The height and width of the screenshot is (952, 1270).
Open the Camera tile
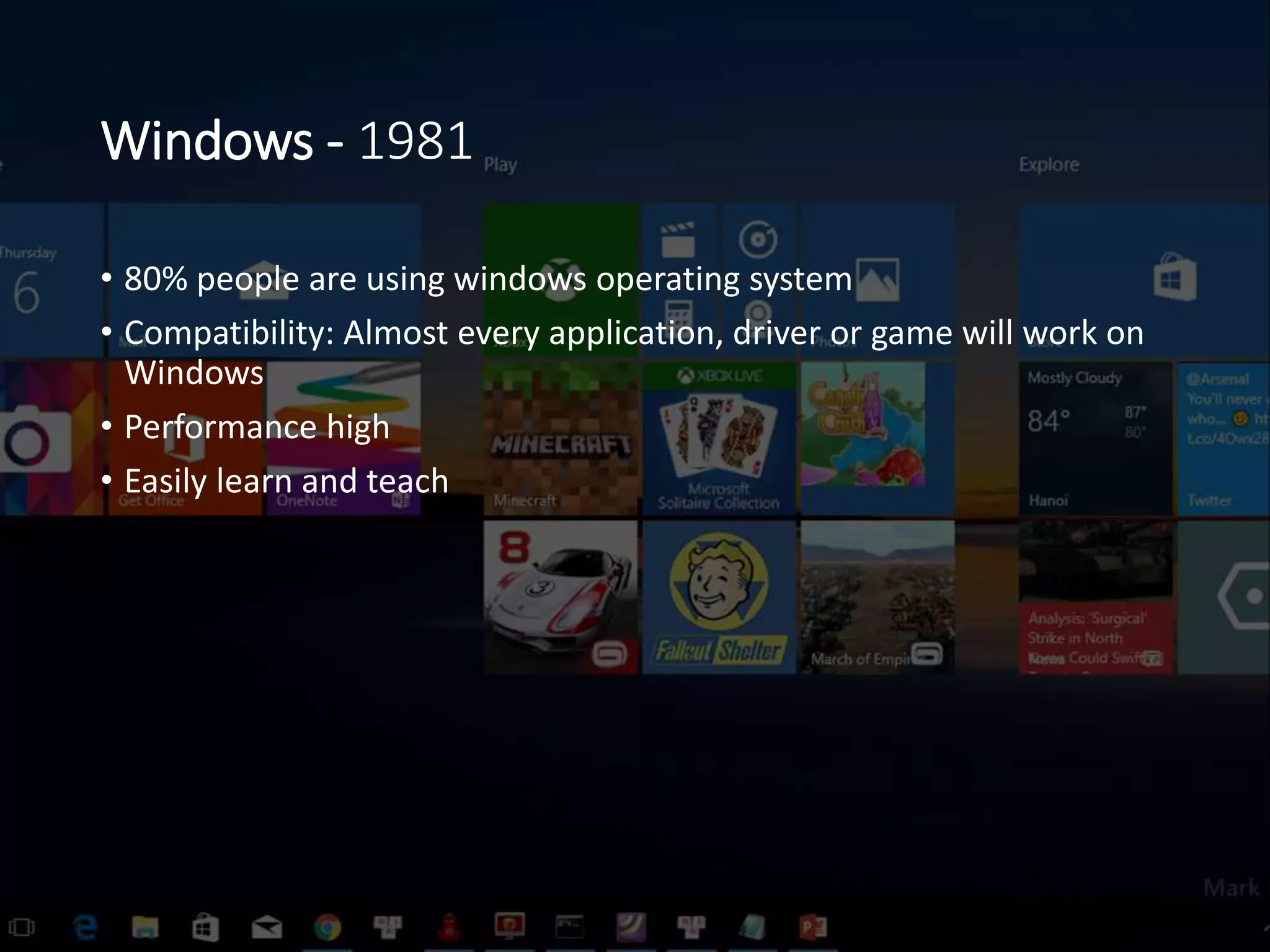tap(51, 439)
